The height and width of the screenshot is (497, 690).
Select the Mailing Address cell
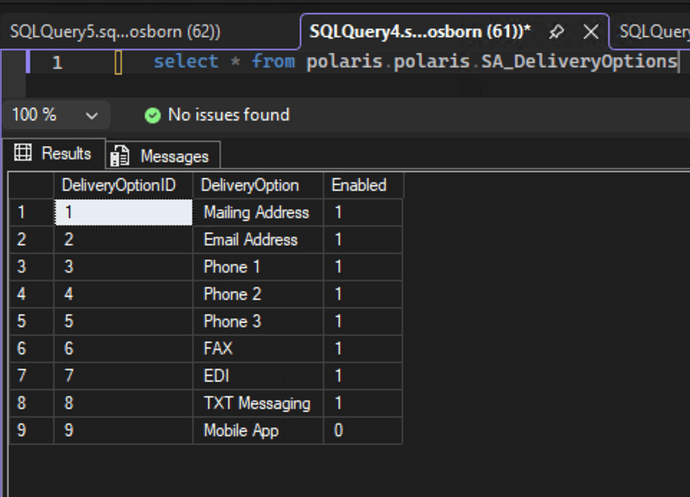[x=258, y=213]
